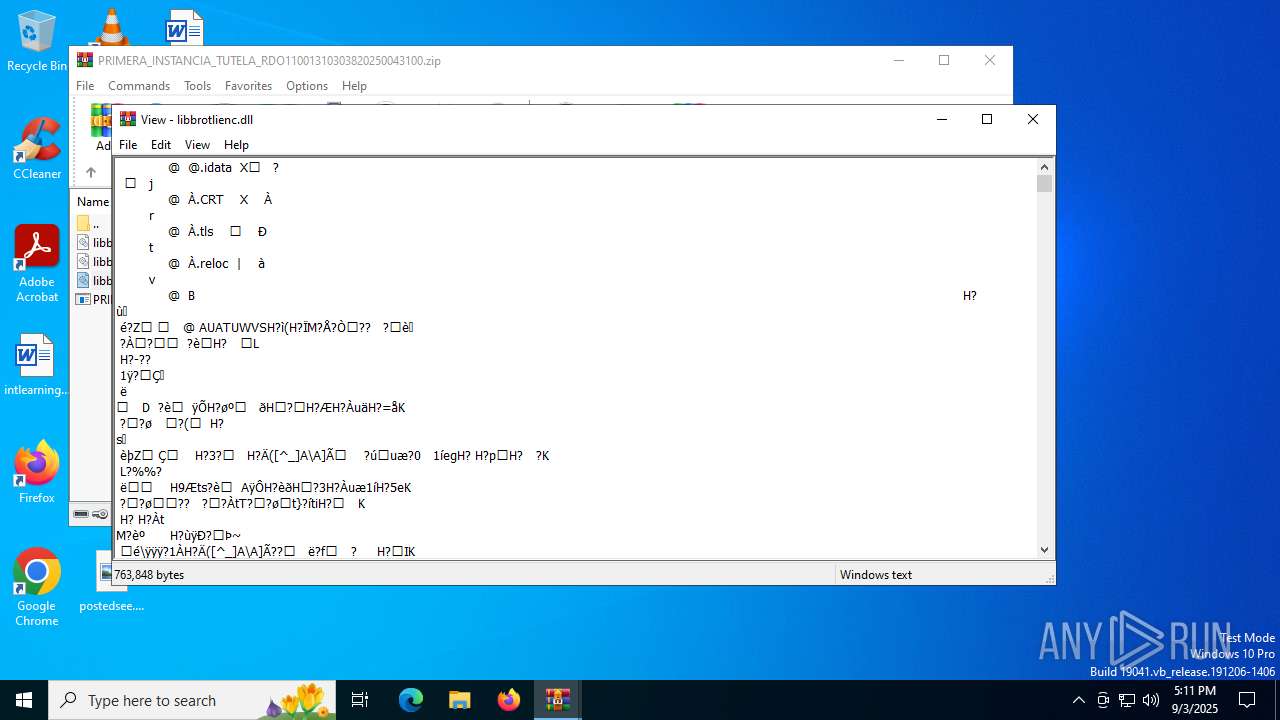Click the WinRAR icon in archive title bar
This screenshot has width=1280, height=720.
(85, 60)
